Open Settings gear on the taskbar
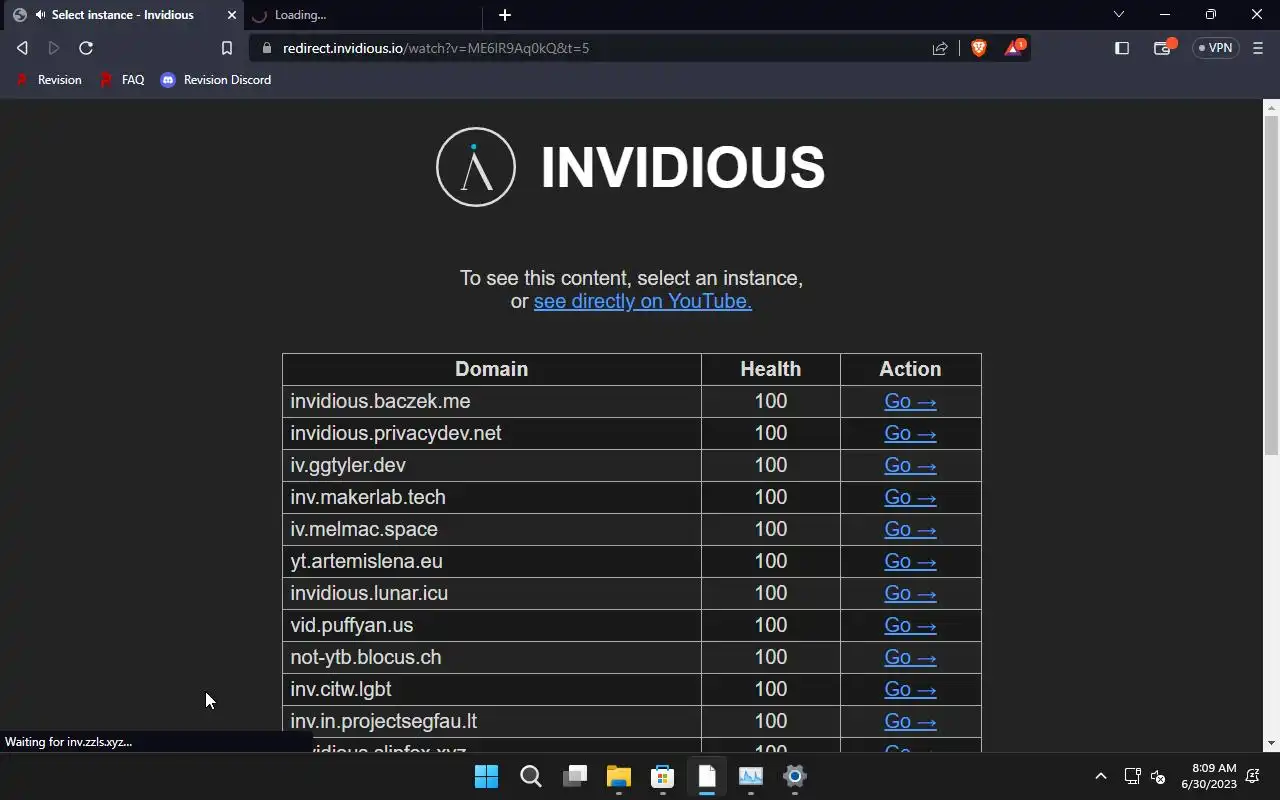Image resolution: width=1280 pixels, height=800 pixels. 795,776
